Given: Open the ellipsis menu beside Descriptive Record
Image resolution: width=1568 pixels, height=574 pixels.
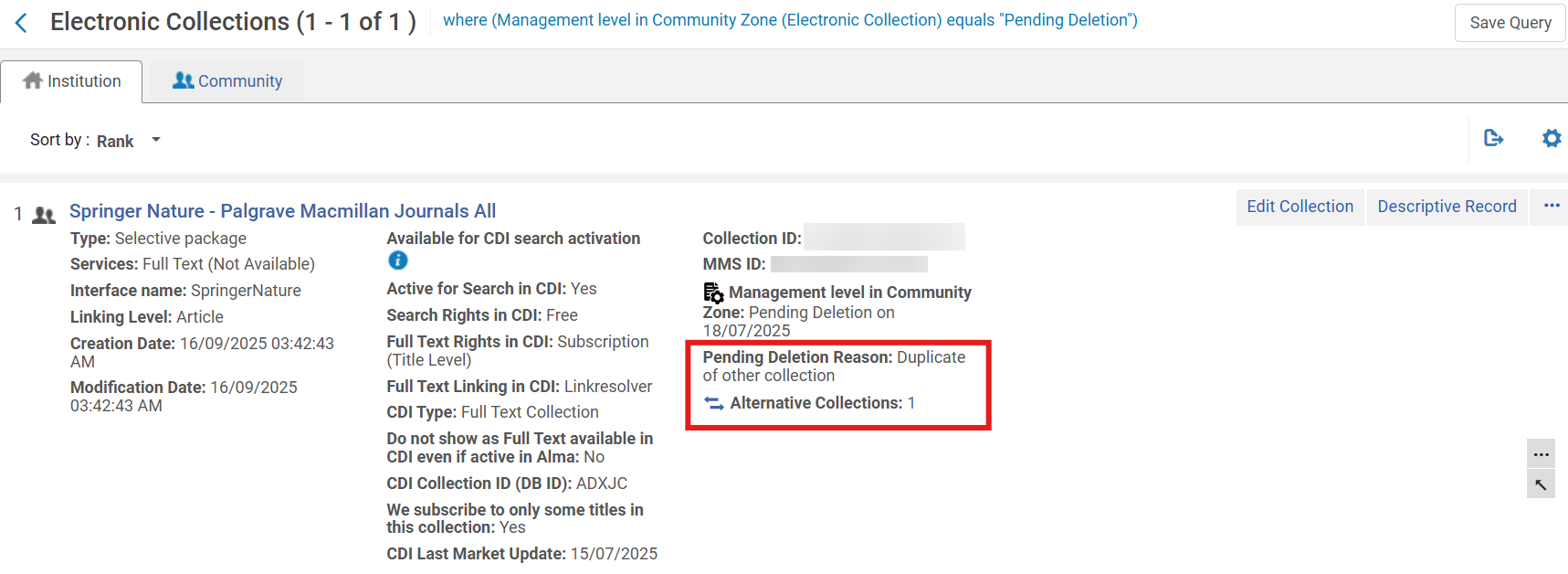Looking at the screenshot, I should [x=1550, y=207].
